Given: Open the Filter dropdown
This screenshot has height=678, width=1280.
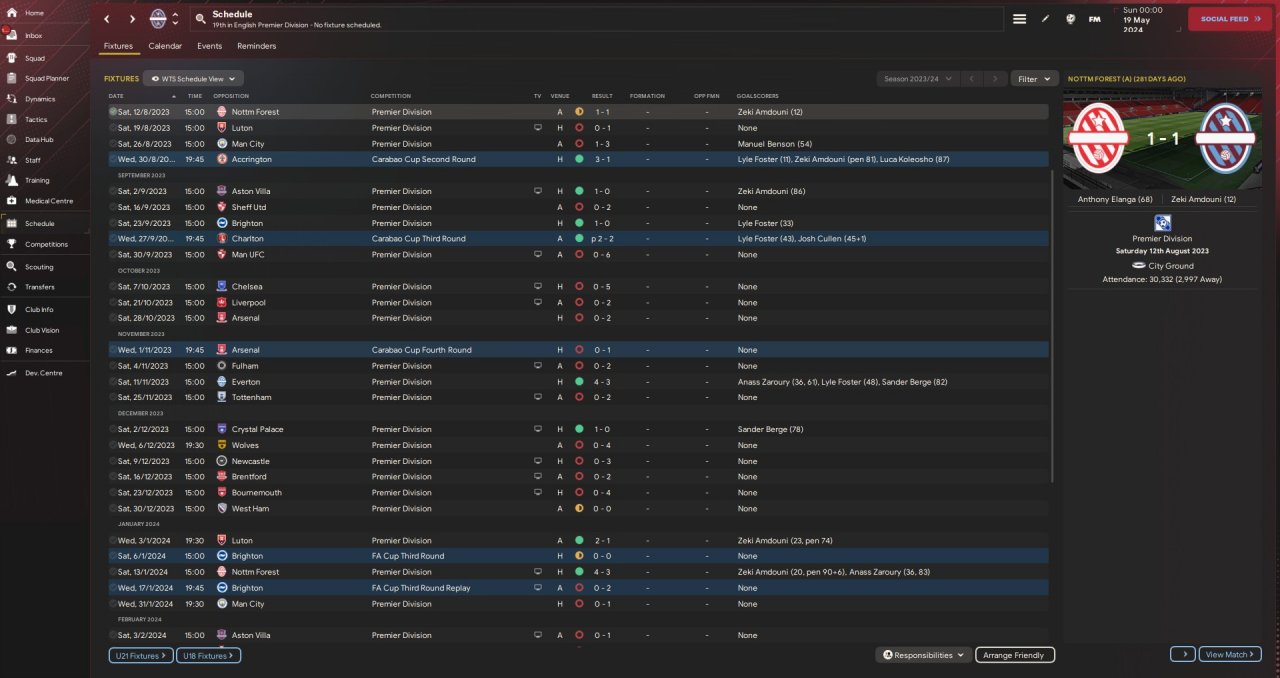Looking at the screenshot, I should click(1034, 78).
